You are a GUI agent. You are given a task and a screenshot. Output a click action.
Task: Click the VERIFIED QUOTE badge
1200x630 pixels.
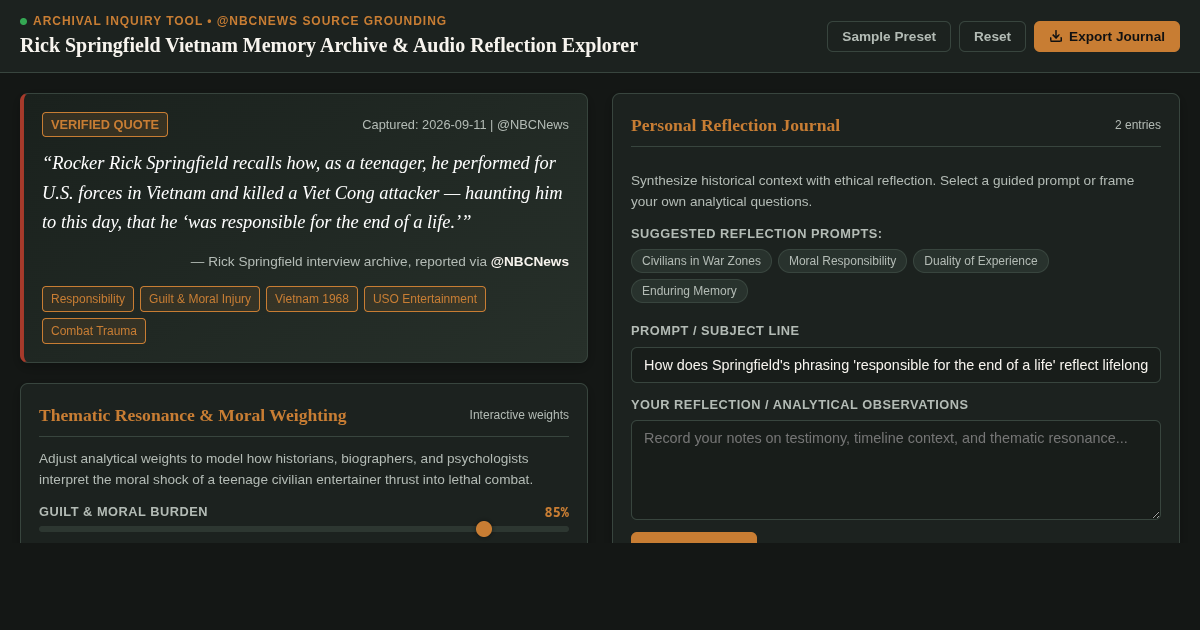(x=105, y=125)
